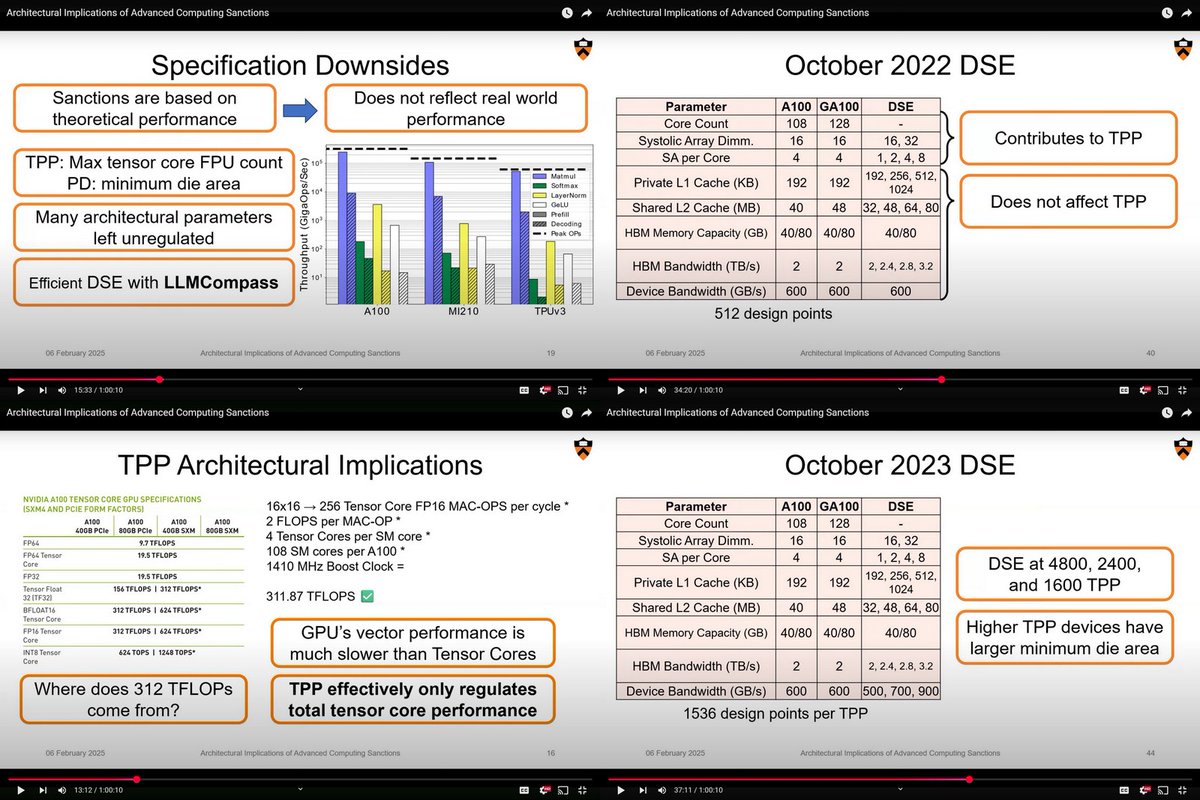
Task: Expand chapter chevron in the 34:20 player
Action: 900,389
